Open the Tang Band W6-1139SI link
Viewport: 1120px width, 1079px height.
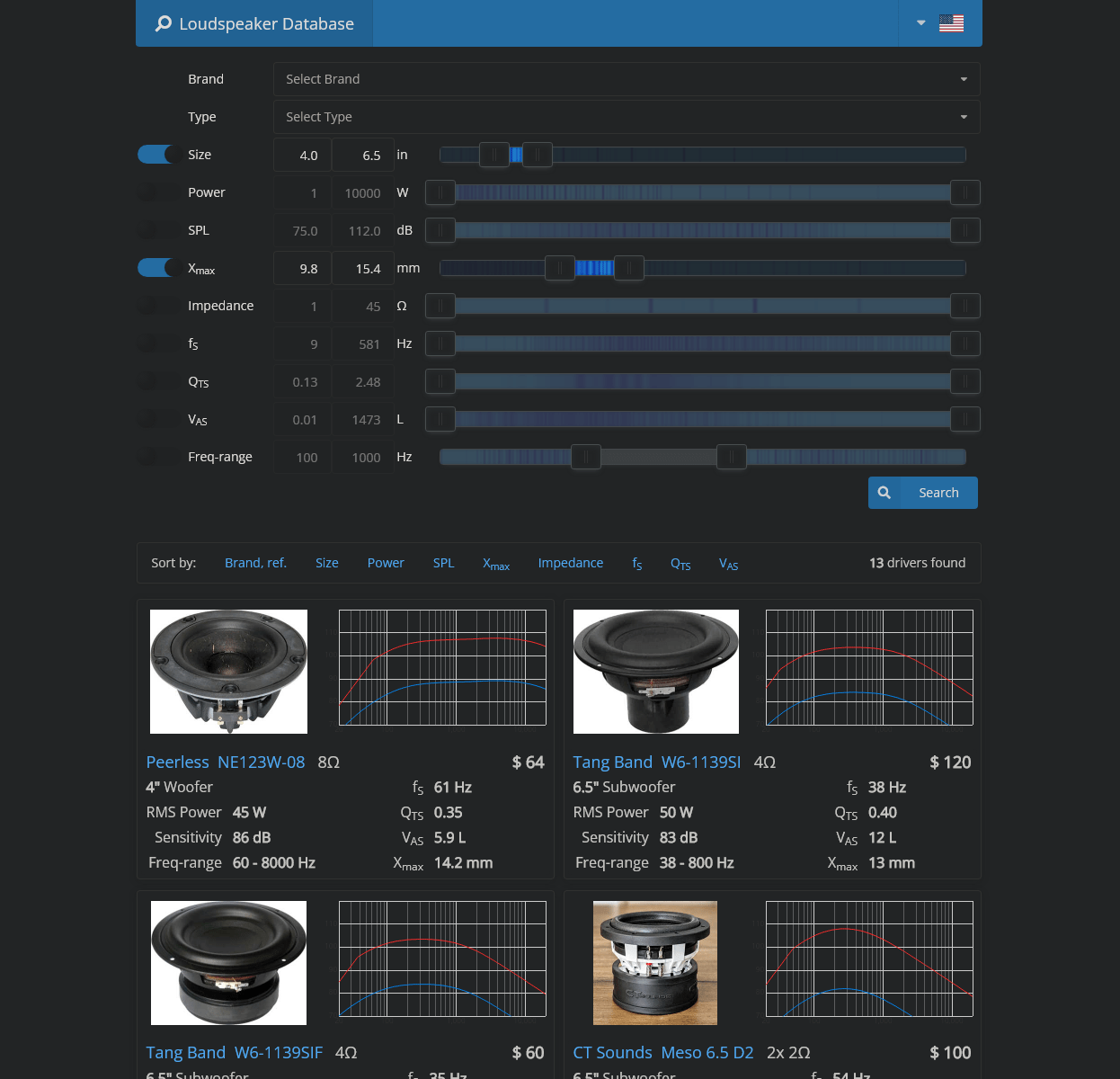(657, 762)
